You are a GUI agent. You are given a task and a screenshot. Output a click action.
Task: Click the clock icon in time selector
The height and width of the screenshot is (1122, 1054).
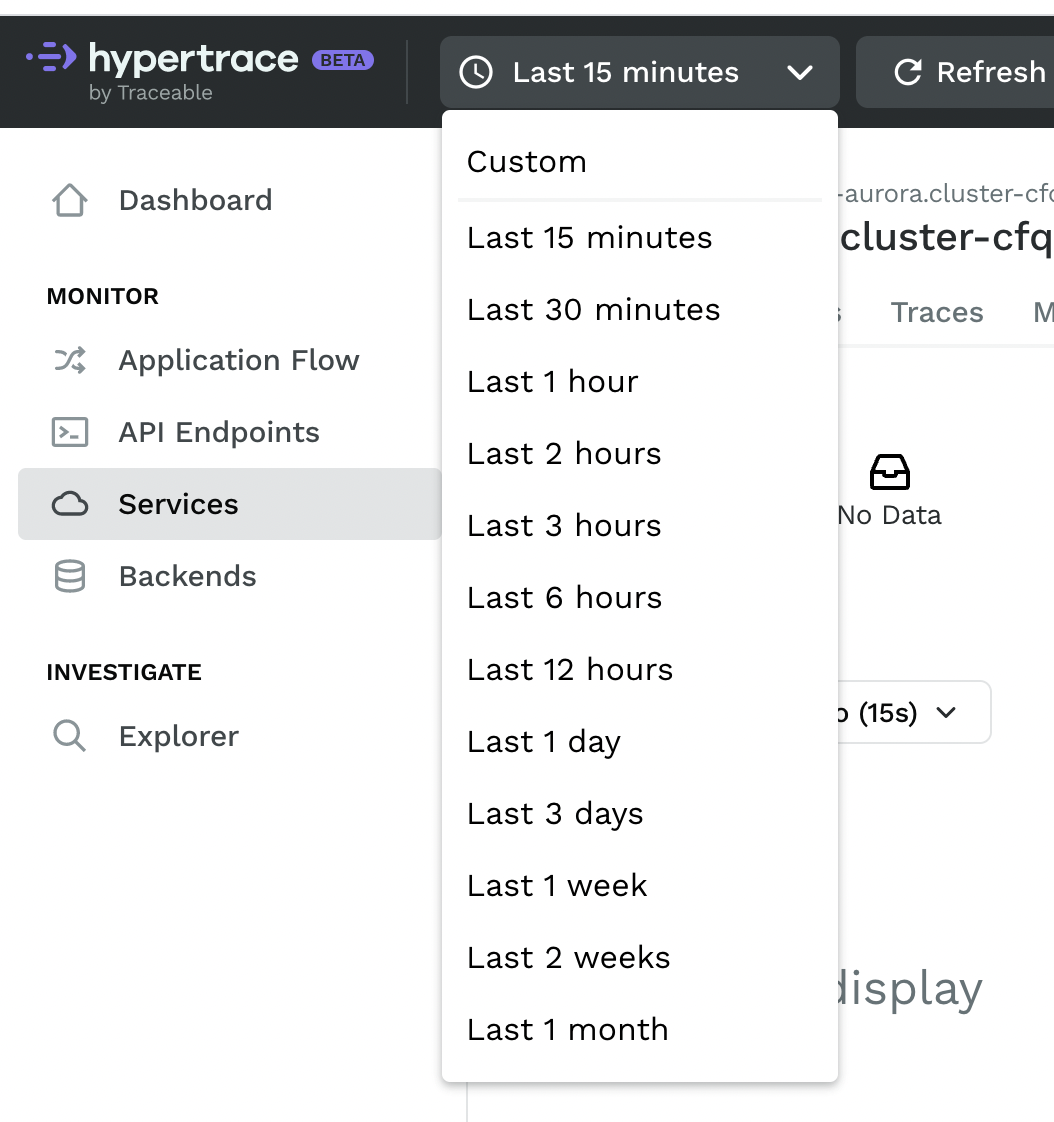coord(476,72)
